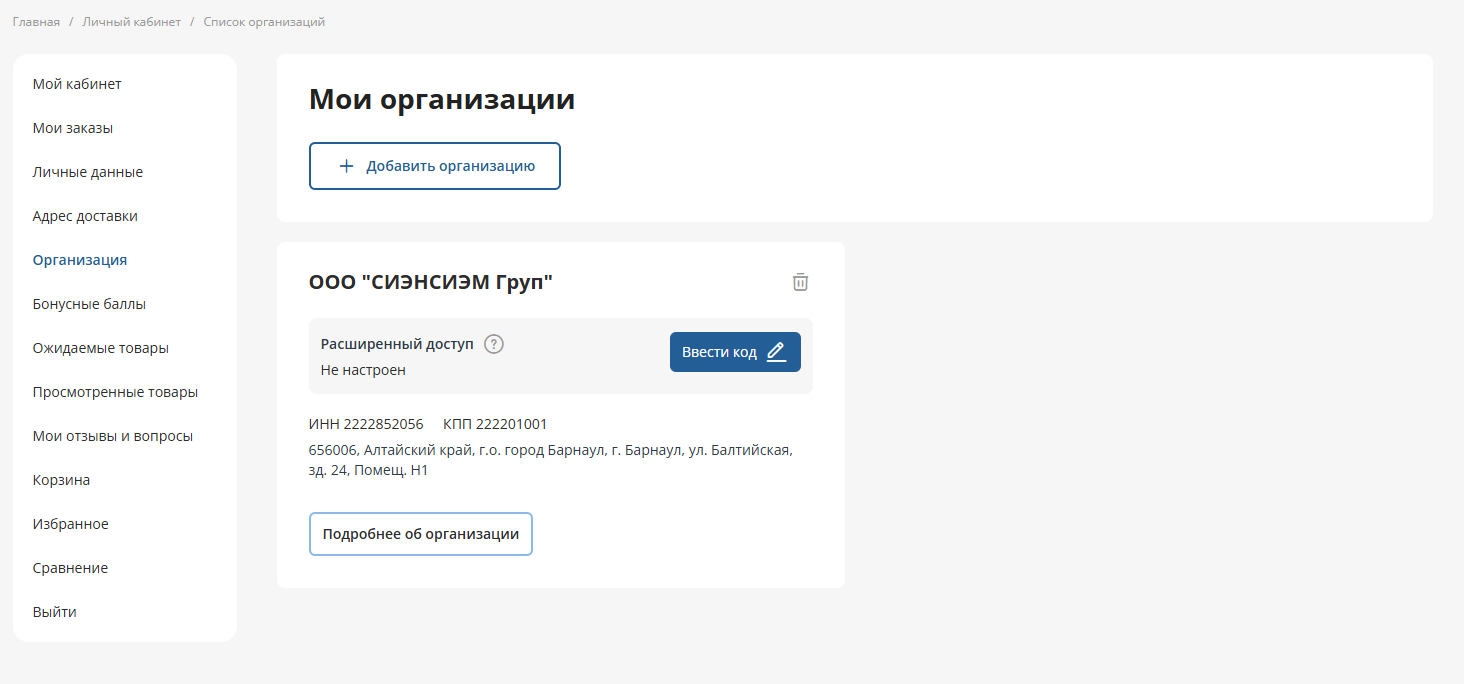Viewport: 1464px width, 684px height.
Task: Open 'Ожидаемые товары' list
Action: pos(100,348)
